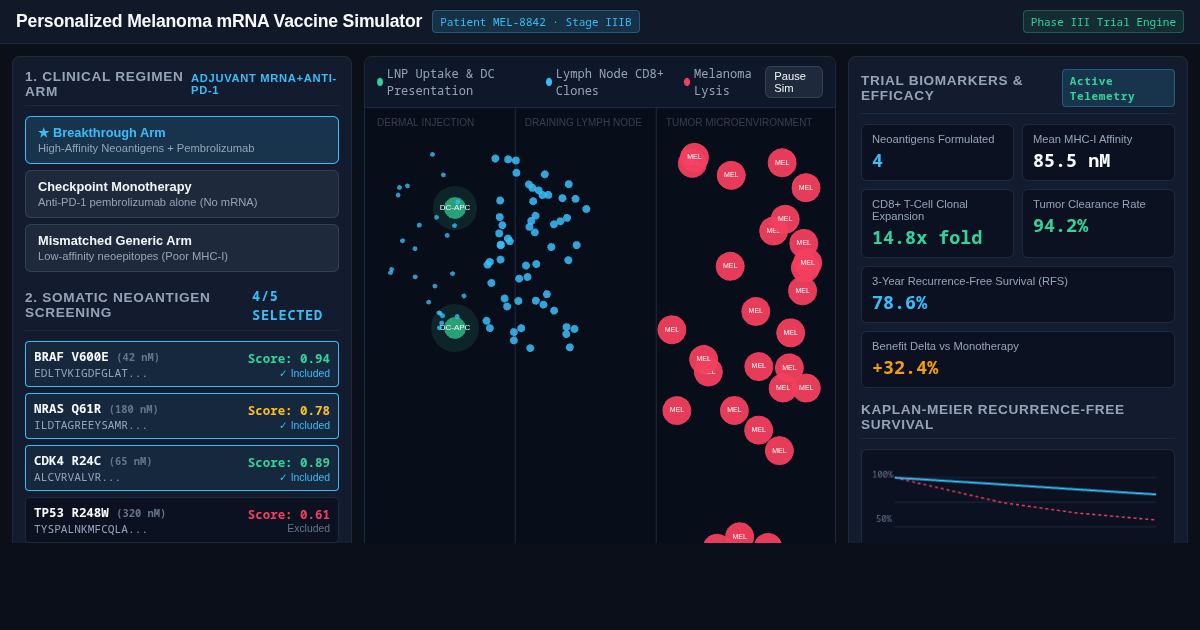Toggle the CDK4 R24C neoantigen row
The image size is (1200, 630).
(182, 468)
